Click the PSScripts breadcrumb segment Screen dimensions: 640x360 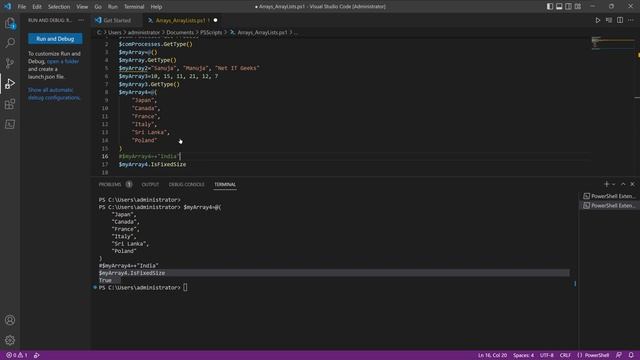pos(211,32)
